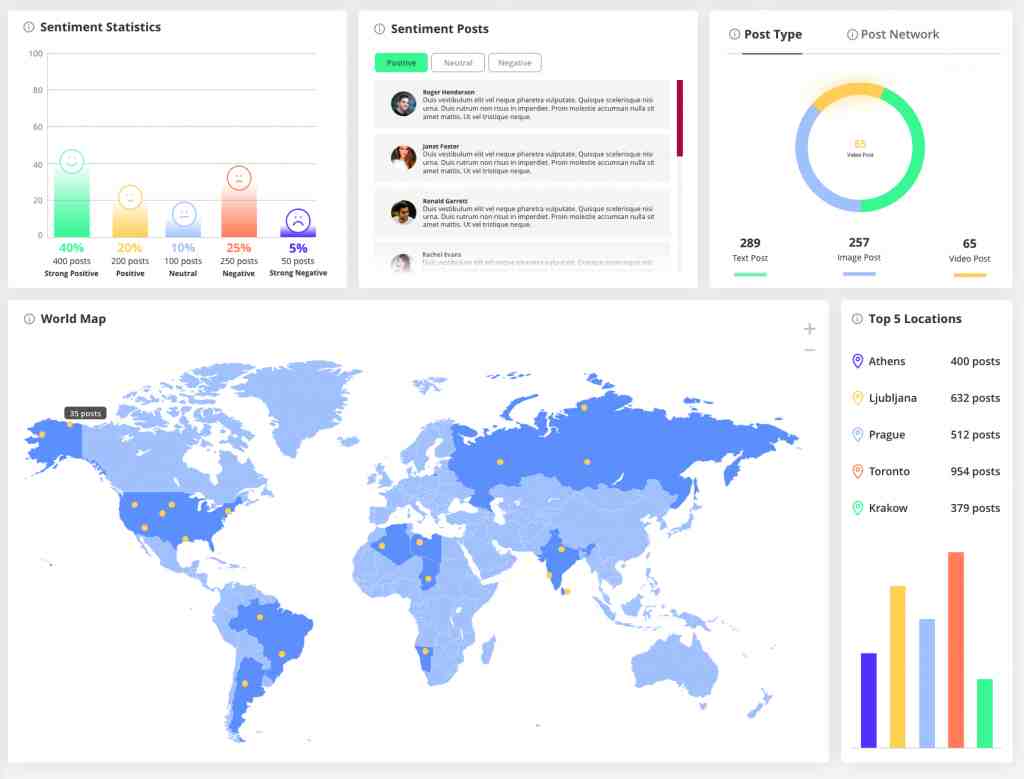The image size is (1024, 779).
Task: Enable the Neutral posts filter
Action: (458, 62)
